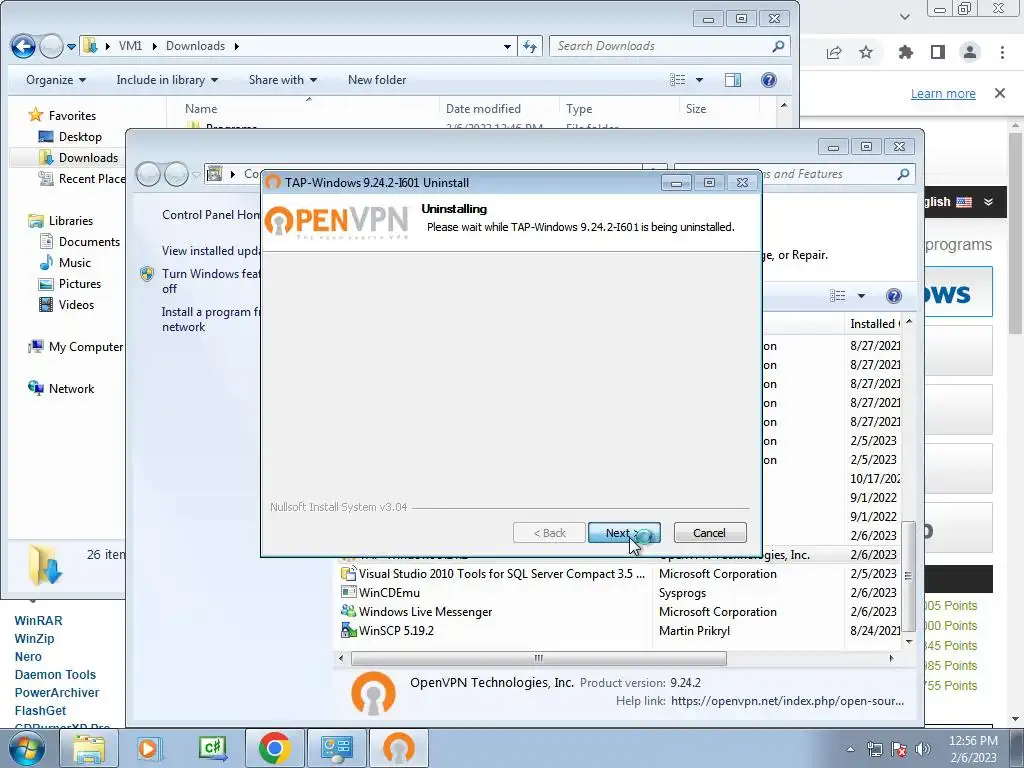The height and width of the screenshot is (768, 1024).
Task: Click OpenVPN uninstaller taskbar icon
Action: pyautogui.click(x=398, y=748)
